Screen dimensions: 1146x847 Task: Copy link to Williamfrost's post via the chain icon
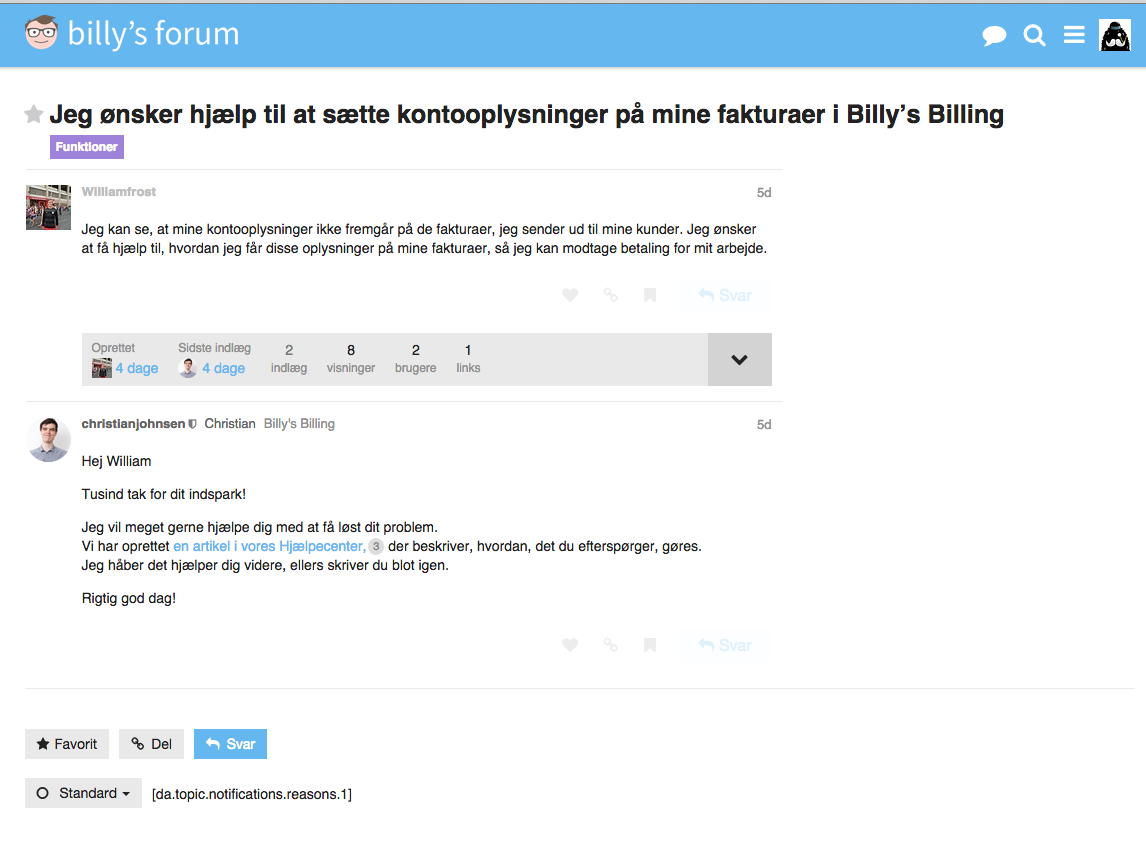tap(610, 295)
